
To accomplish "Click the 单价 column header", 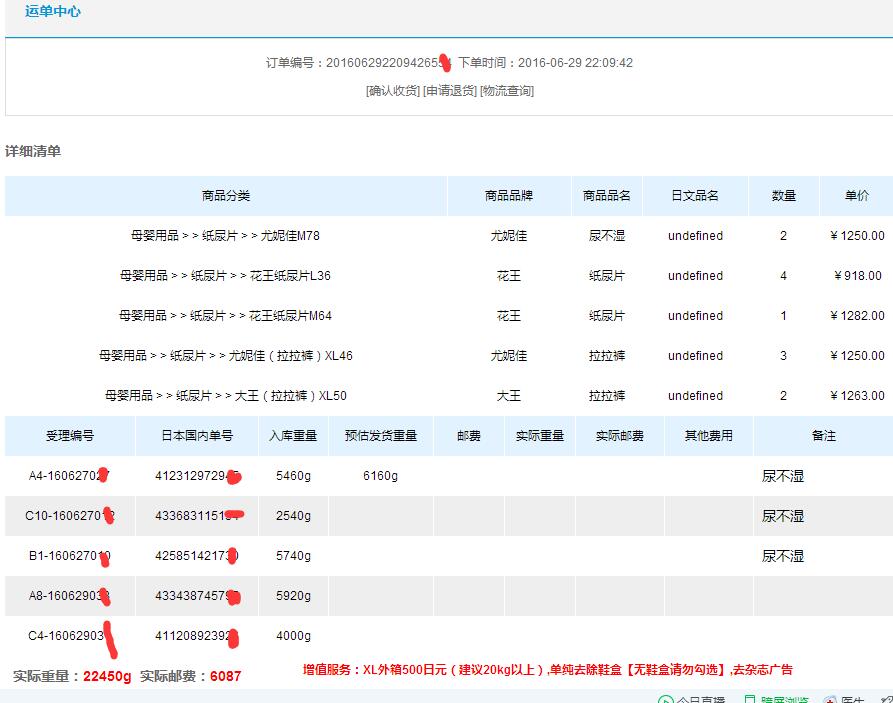I will pyautogui.click(x=857, y=196).
